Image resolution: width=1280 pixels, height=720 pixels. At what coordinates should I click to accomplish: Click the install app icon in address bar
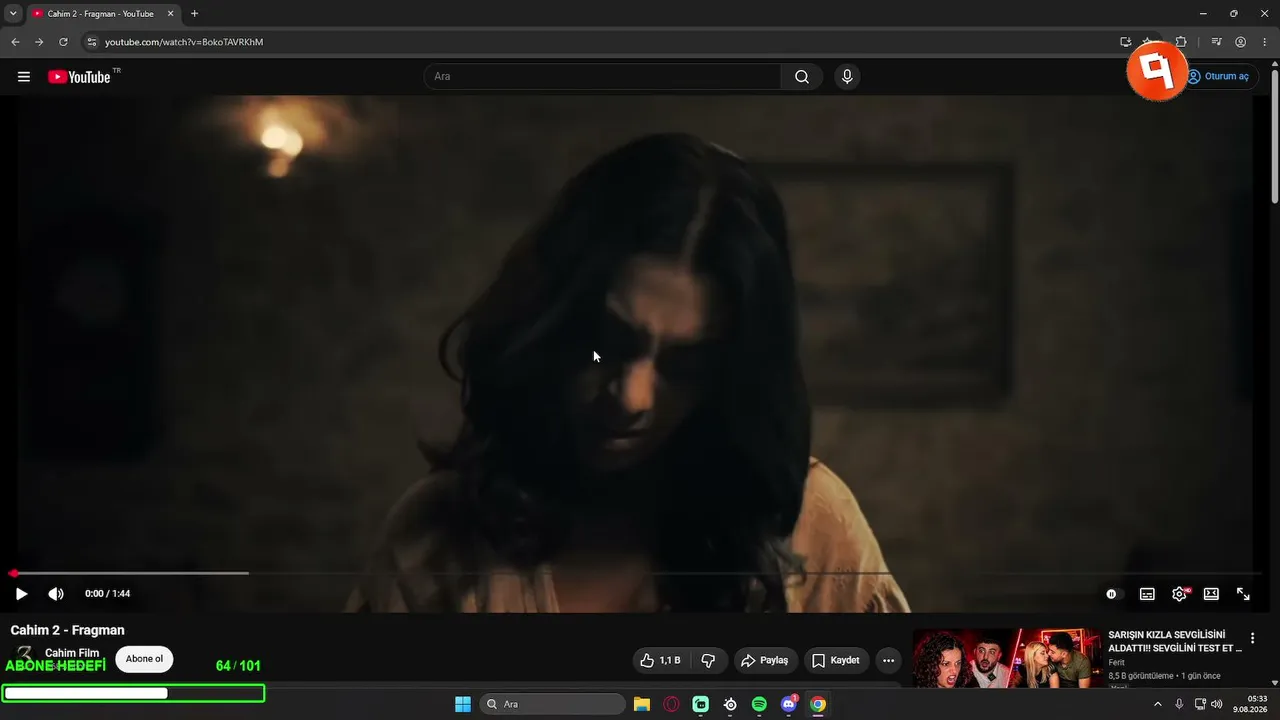[1125, 42]
